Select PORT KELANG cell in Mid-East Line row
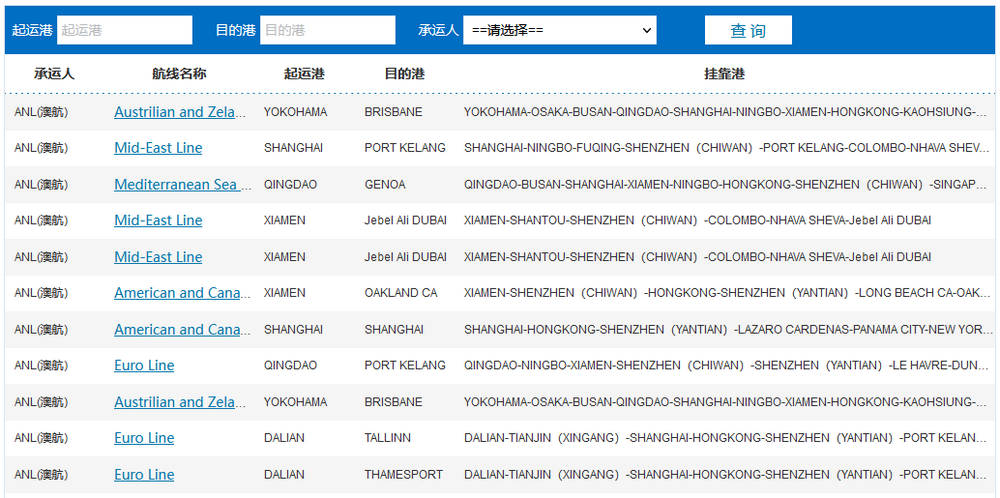The height and width of the screenshot is (498, 1000). pos(405,148)
